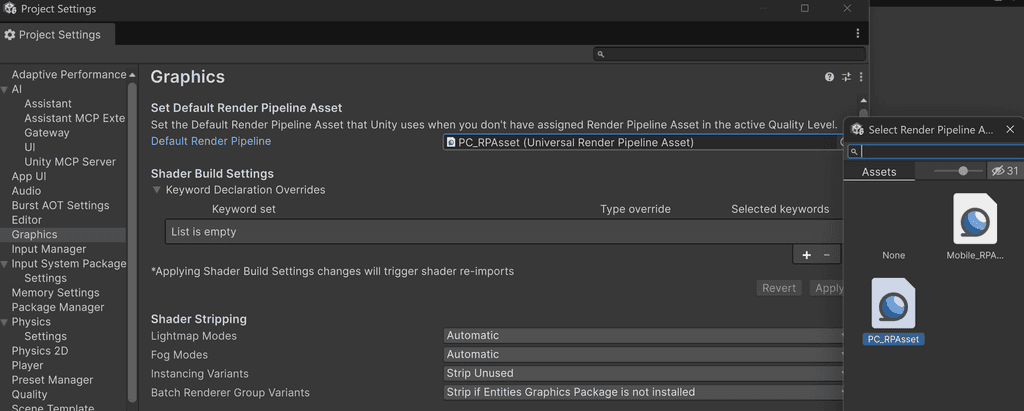
Task: Open Editor settings
Action: [x=27, y=220]
